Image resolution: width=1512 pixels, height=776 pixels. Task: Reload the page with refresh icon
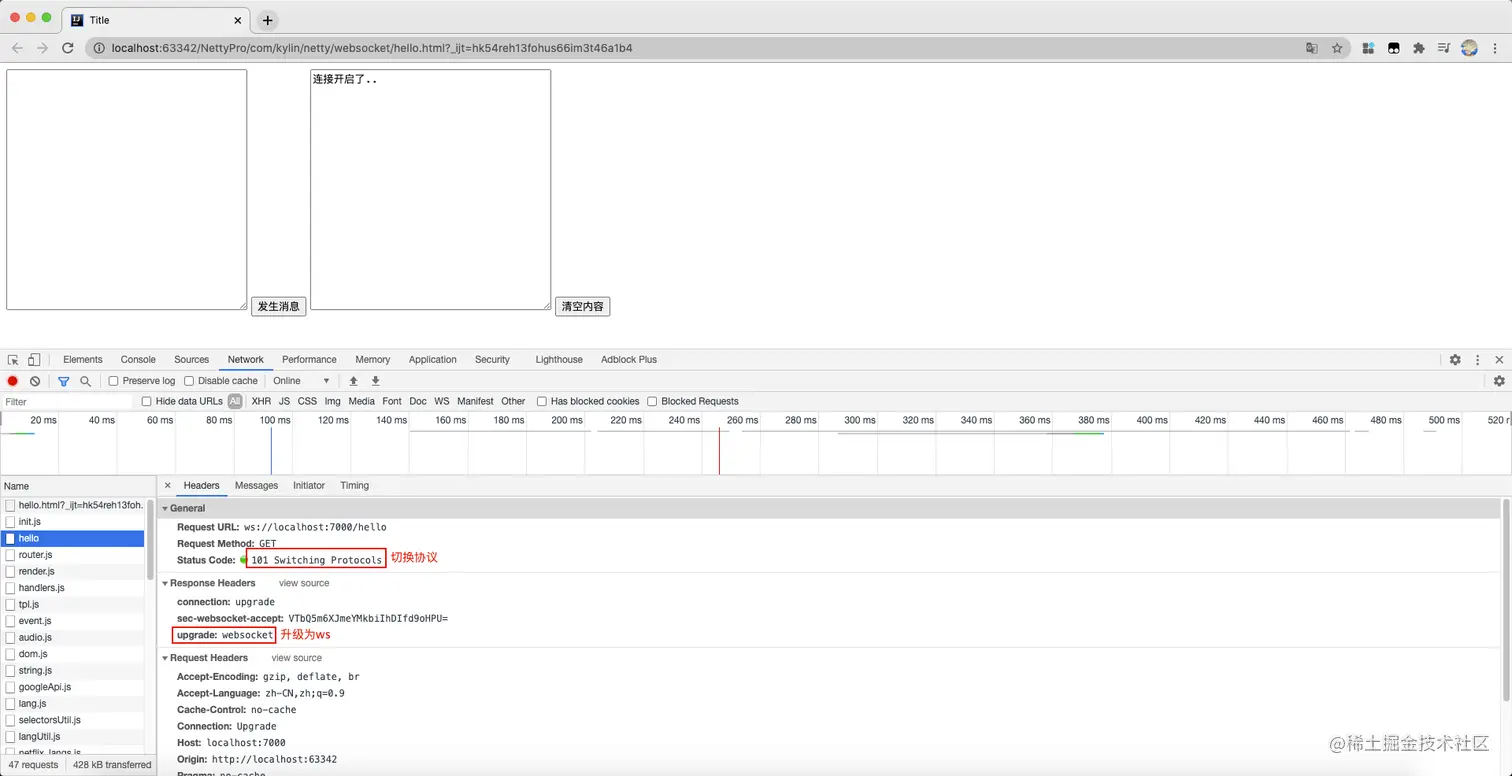coord(68,48)
